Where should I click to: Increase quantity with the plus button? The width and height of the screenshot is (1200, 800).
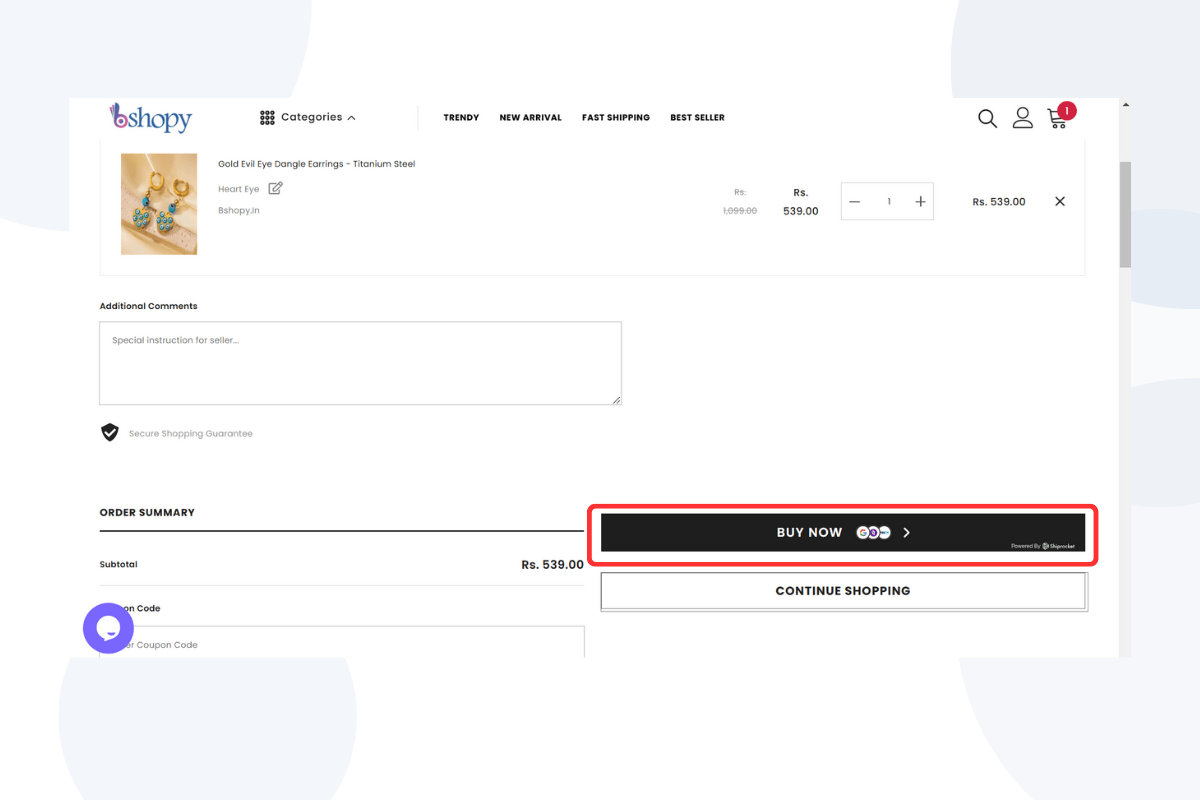920,202
